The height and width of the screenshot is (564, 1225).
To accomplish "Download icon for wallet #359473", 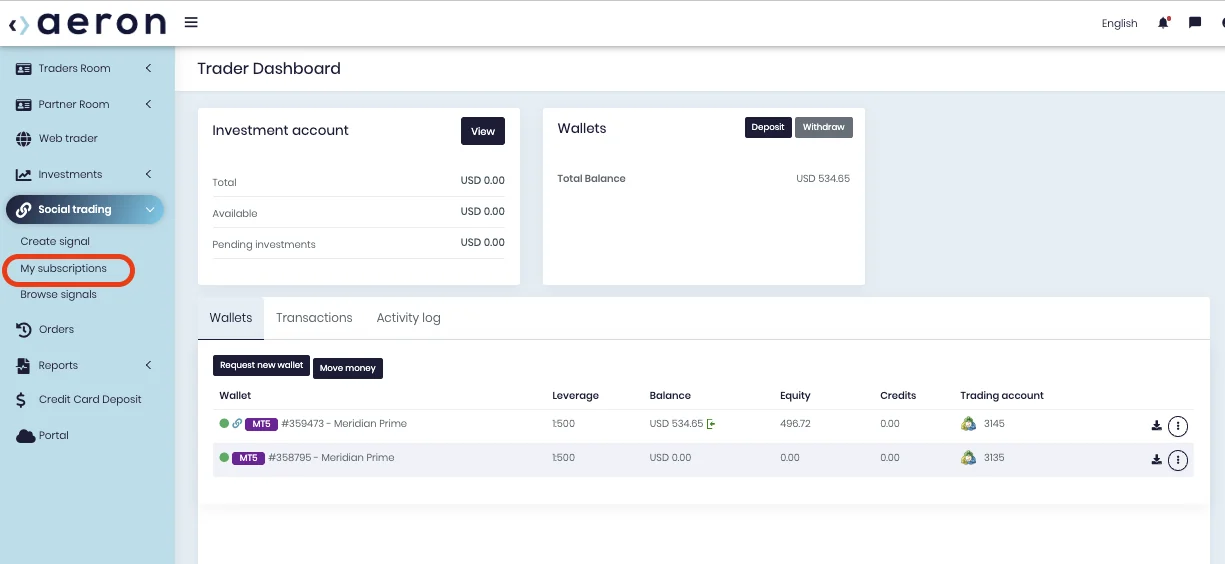I will click(x=1156, y=426).
